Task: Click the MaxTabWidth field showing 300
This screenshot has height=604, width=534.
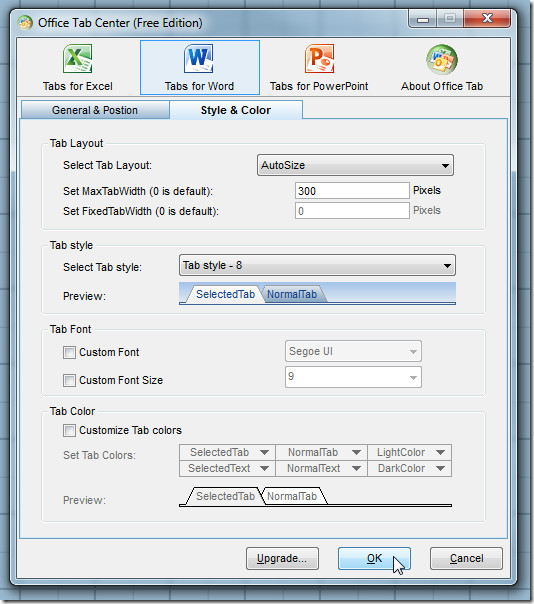Action: pyautogui.click(x=352, y=191)
